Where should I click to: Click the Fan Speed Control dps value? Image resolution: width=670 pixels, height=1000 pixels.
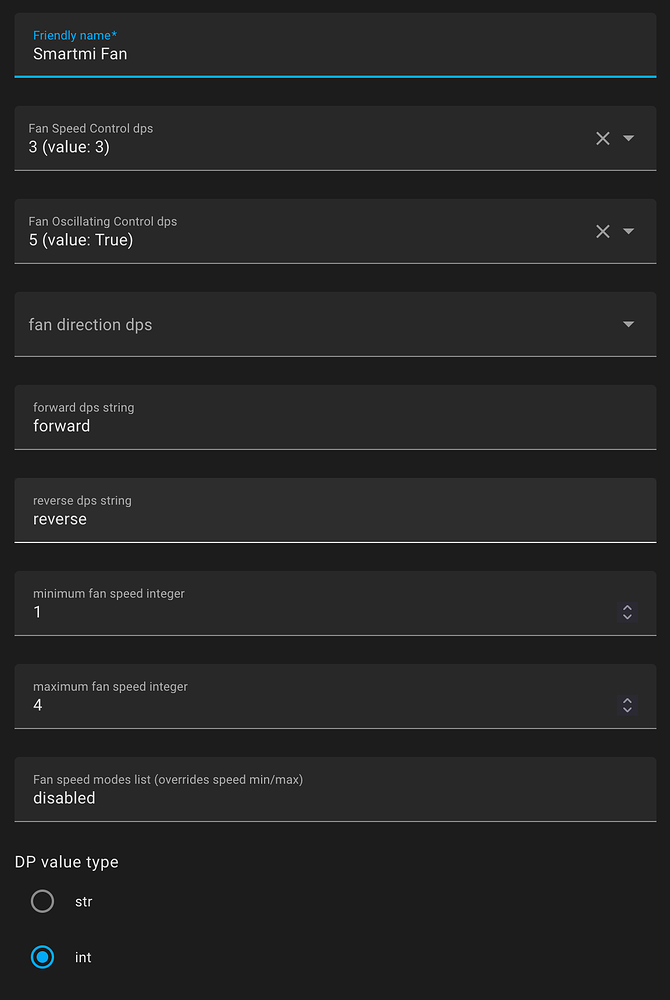pos(70,147)
